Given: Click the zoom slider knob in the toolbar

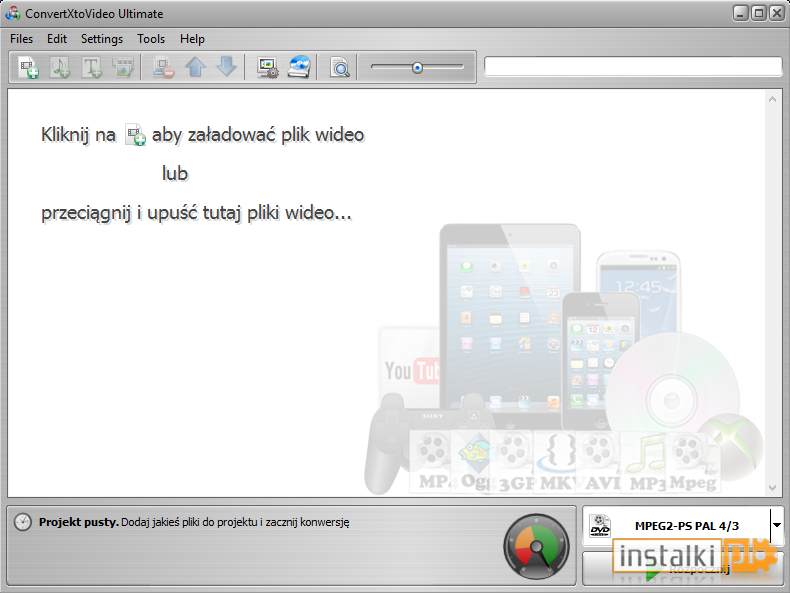Looking at the screenshot, I should (417, 68).
